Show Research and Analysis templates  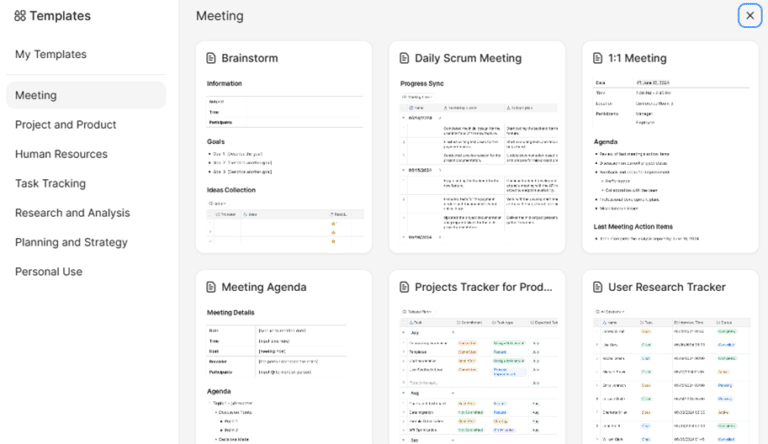click(72, 213)
